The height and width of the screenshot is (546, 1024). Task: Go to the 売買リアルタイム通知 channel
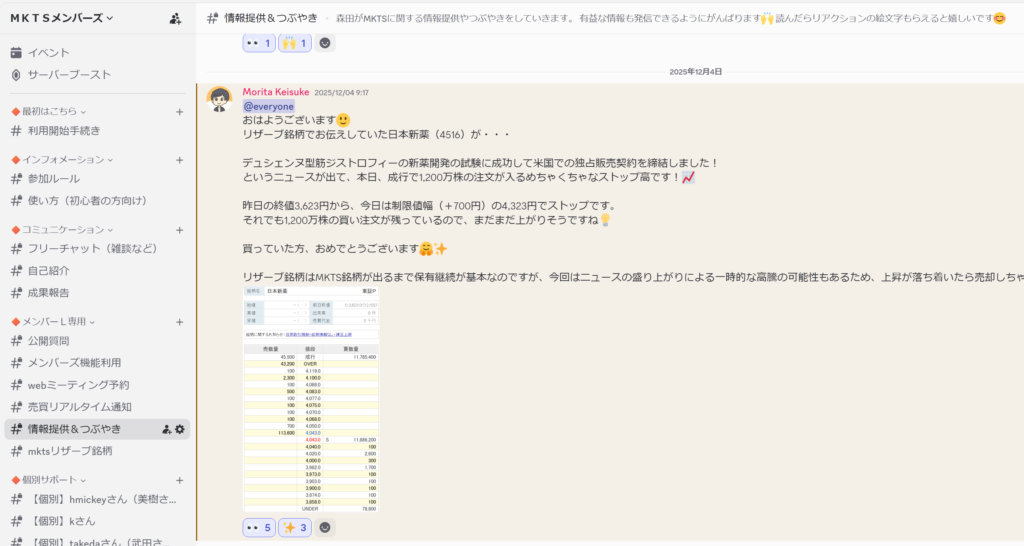pos(79,407)
